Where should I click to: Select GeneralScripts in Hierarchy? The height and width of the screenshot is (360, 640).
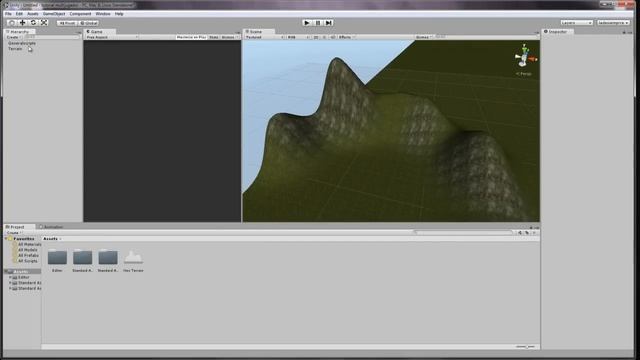tap(22, 43)
